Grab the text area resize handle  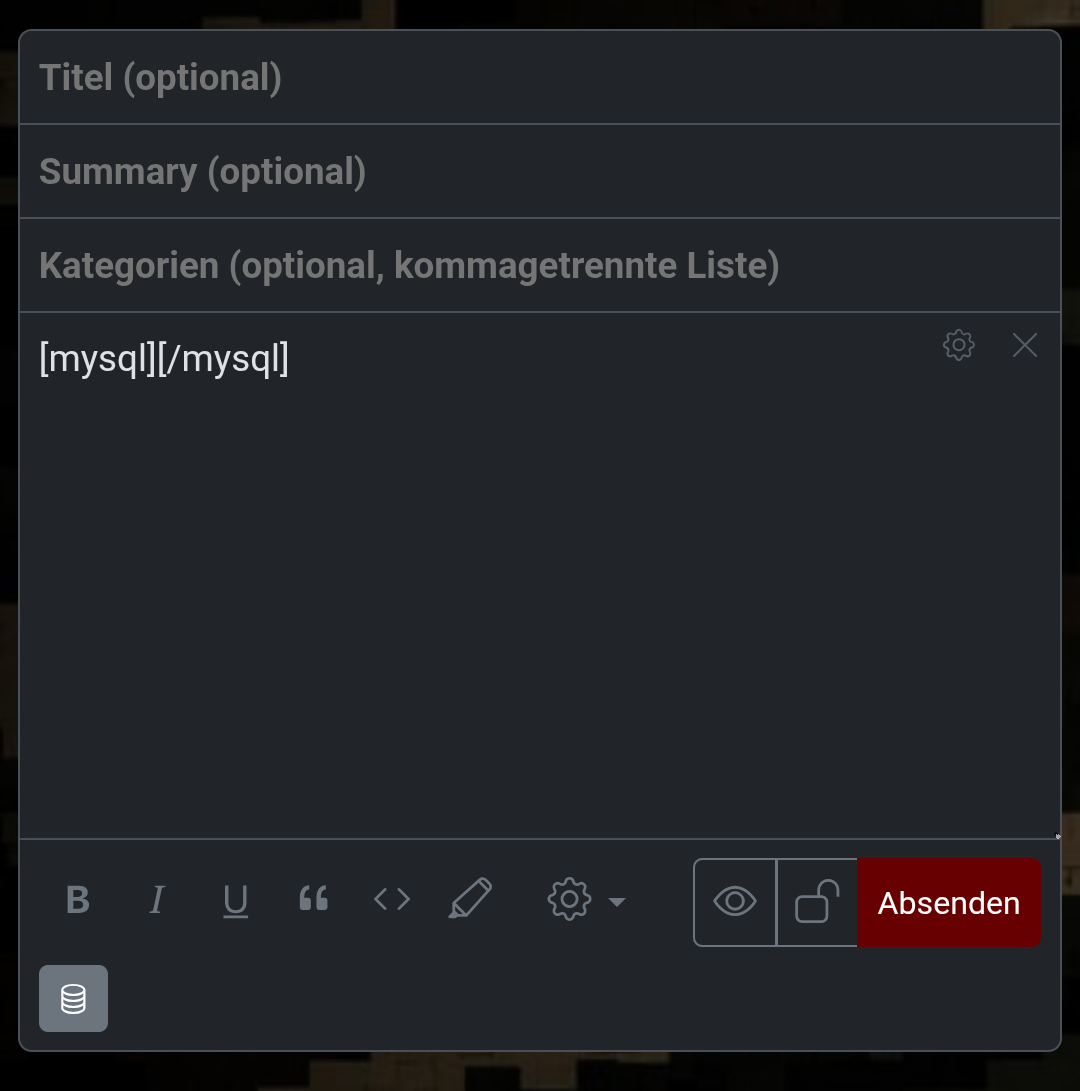pos(1057,836)
